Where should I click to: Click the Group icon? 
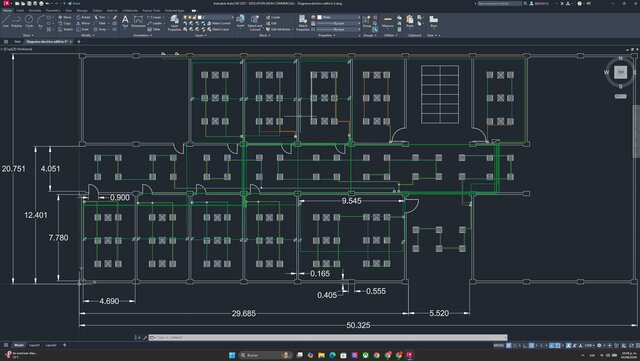pyautogui.click(x=367, y=21)
